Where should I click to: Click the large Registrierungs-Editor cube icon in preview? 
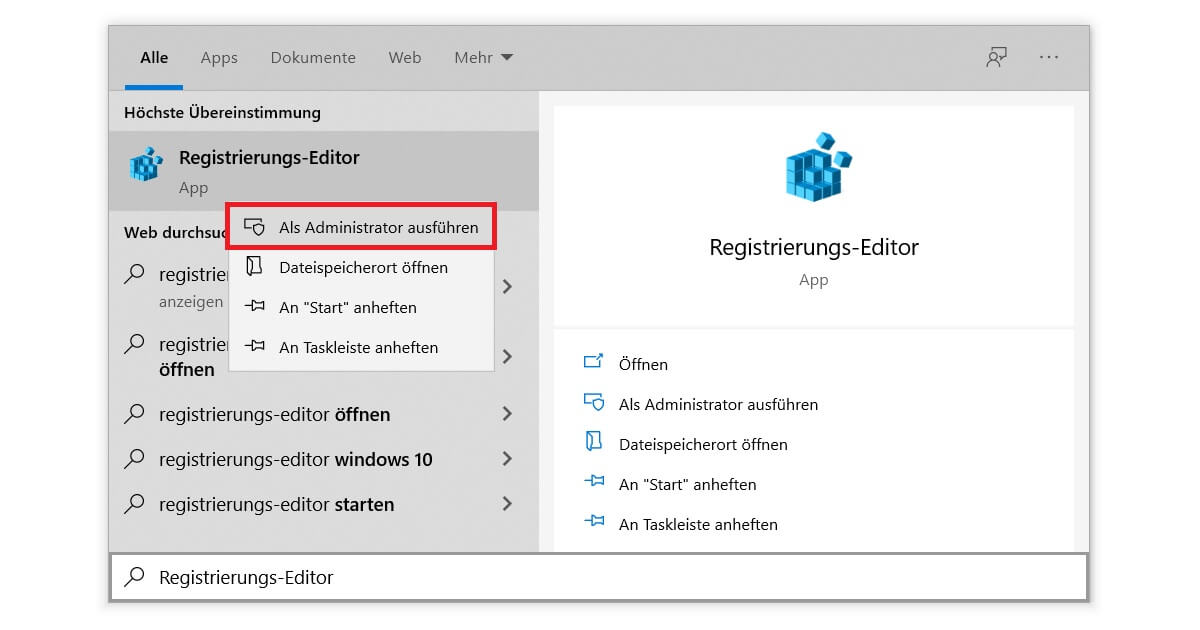[x=815, y=166]
